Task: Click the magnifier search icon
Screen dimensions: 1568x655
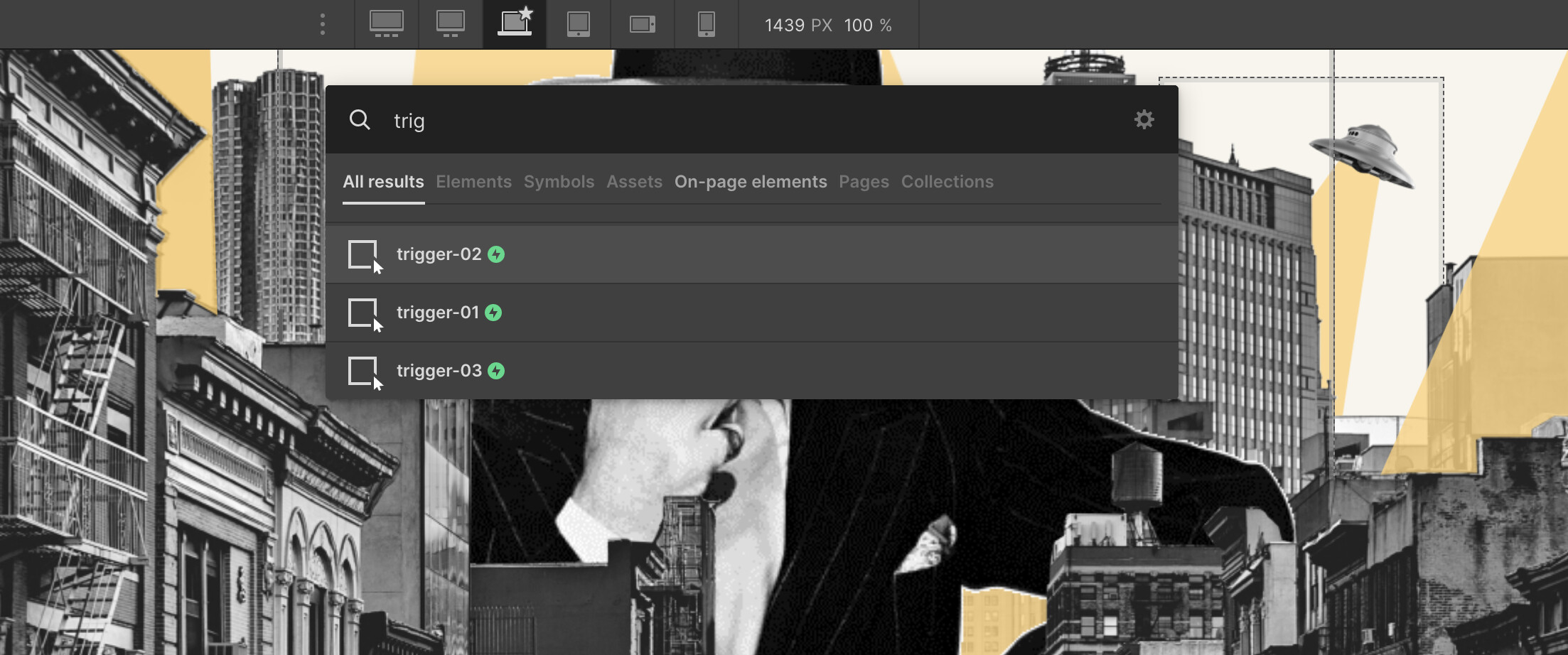Action: pos(360,119)
